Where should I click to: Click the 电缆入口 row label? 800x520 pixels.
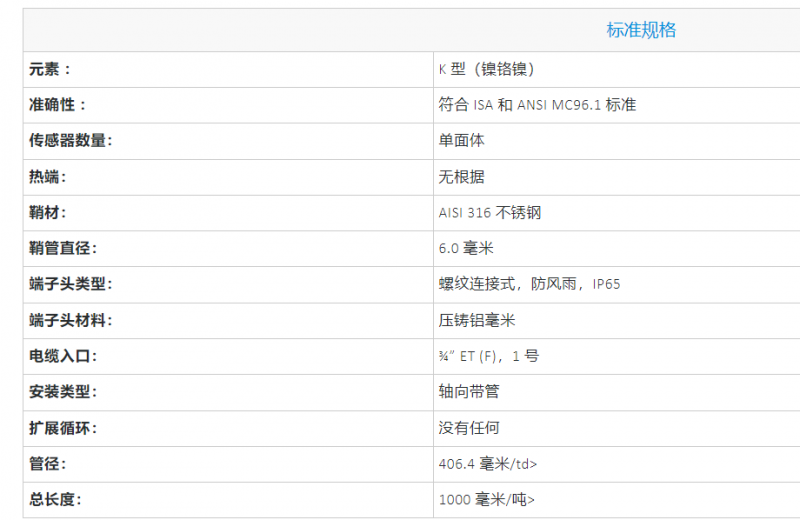click(64, 356)
